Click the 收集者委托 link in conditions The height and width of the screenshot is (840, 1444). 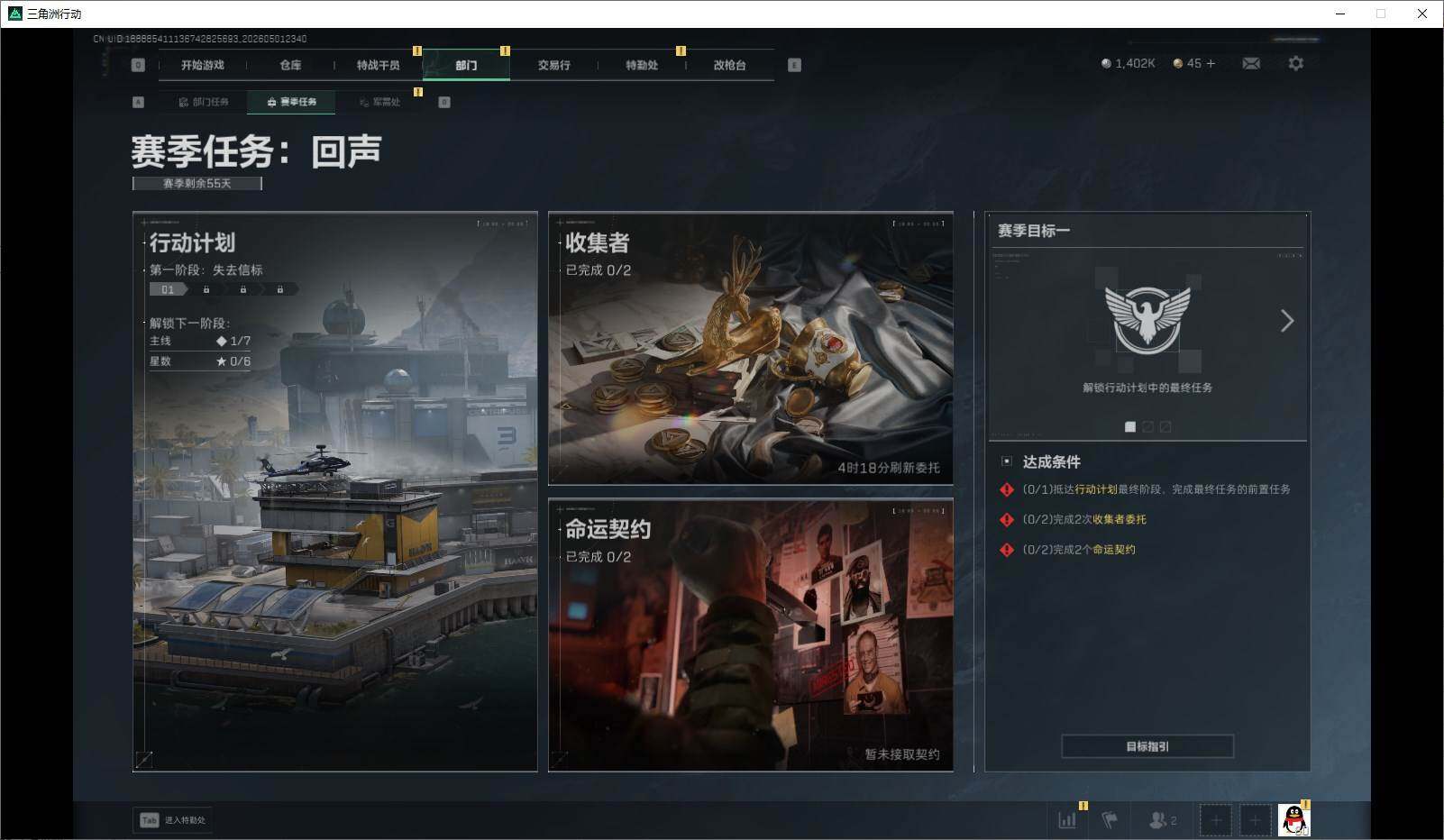click(1120, 519)
